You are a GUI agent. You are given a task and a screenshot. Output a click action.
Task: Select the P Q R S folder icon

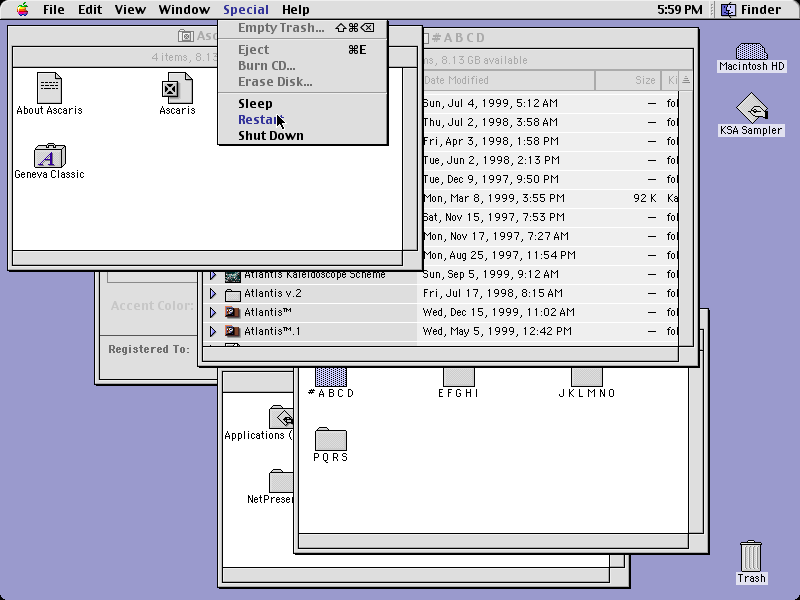331,438
